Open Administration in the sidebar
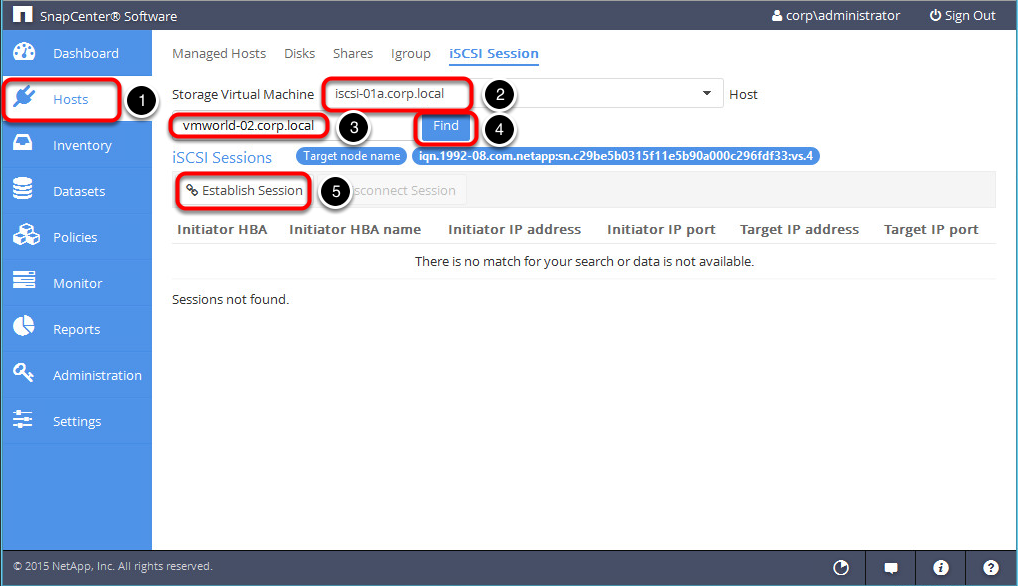Screen dimensions: 1018x586 click(x=77, y=375)
